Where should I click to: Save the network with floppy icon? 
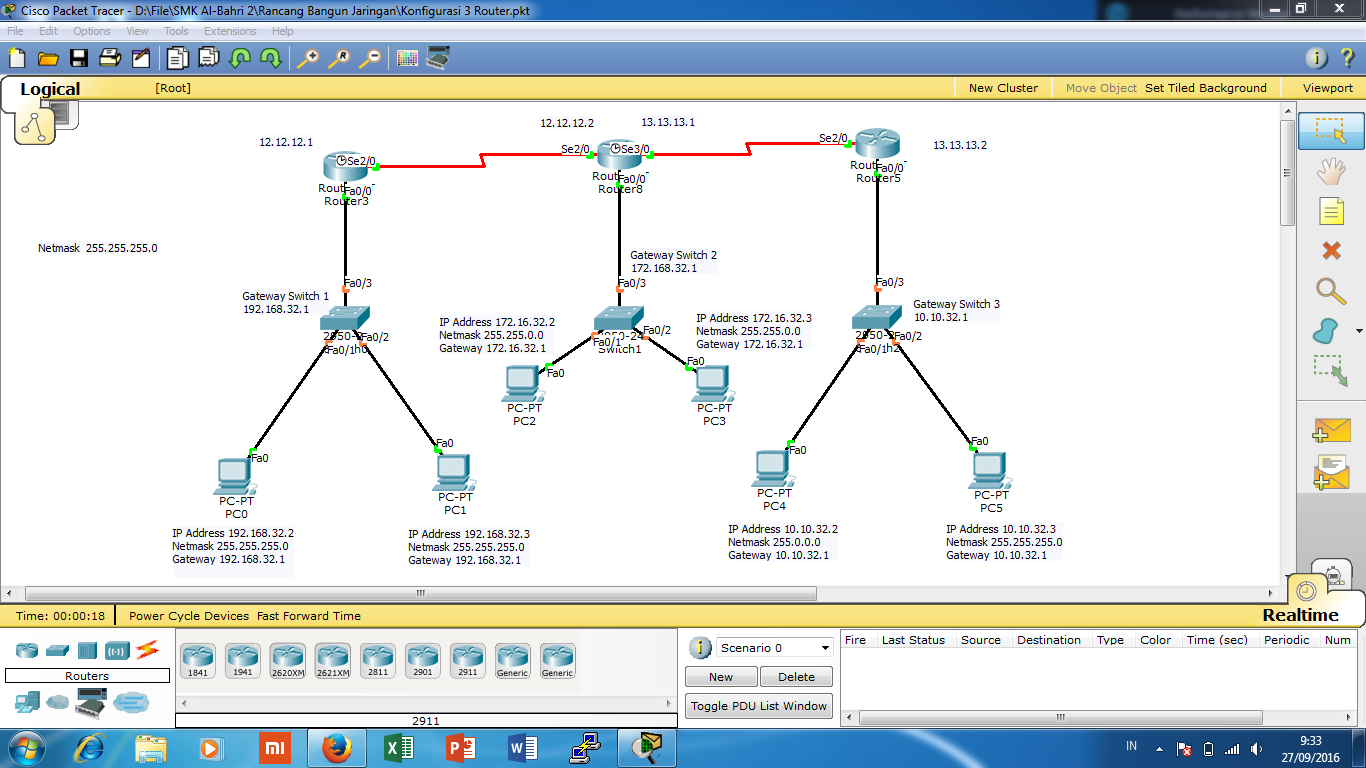point(78,58)
